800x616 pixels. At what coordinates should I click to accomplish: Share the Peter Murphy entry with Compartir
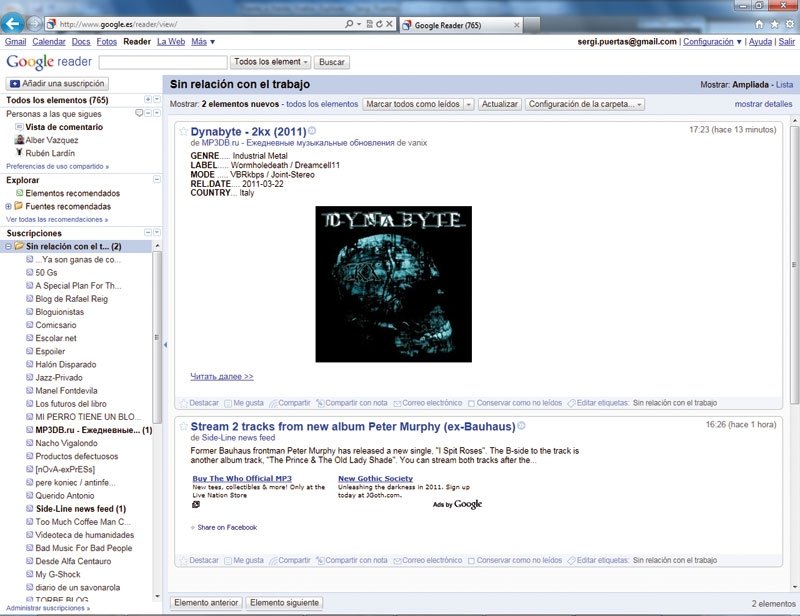[290, 560]
